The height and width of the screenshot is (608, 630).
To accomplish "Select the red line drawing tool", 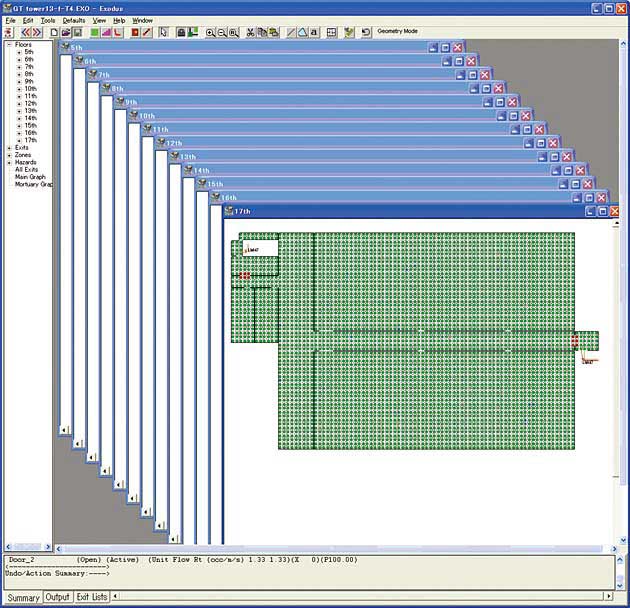I will (147, 33).
